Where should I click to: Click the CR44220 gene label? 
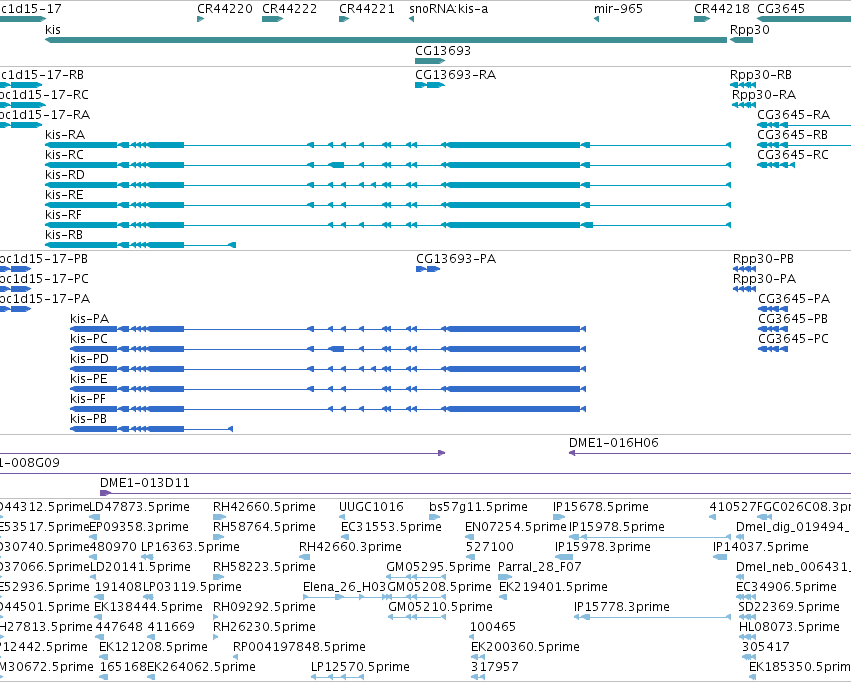click(x=225, y=9)
